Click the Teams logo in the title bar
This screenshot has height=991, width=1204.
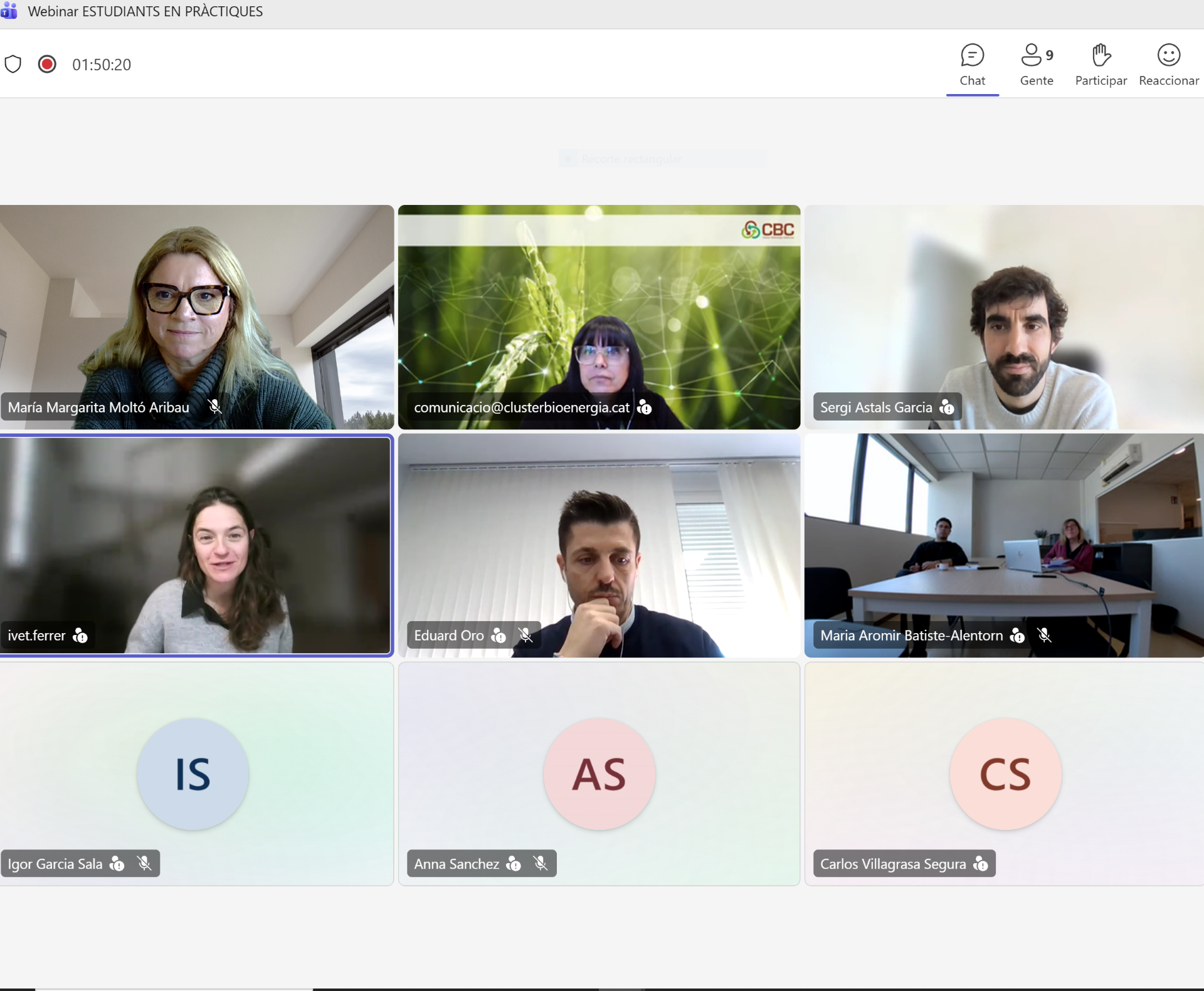[x=9, y=11]
